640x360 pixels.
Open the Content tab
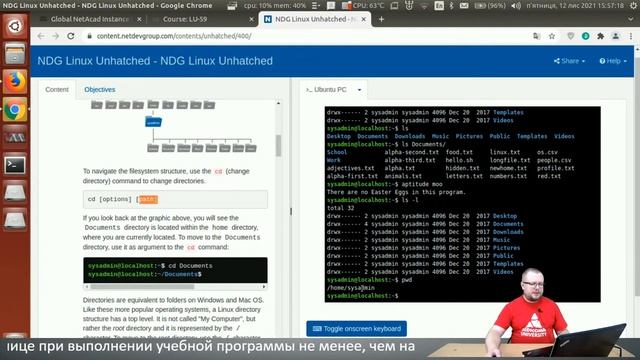click(57, 89)
